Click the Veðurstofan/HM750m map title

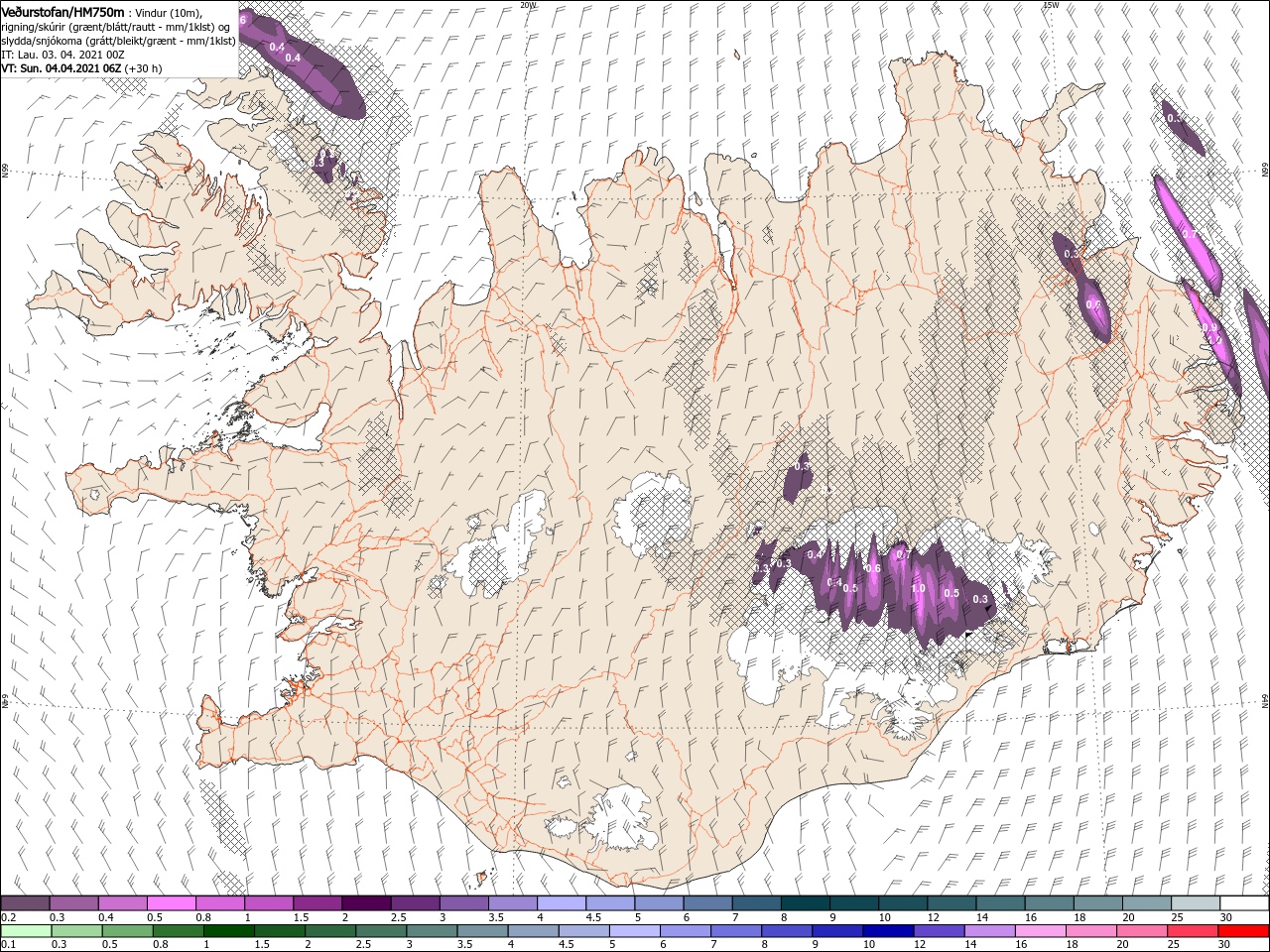pos(63,11)
